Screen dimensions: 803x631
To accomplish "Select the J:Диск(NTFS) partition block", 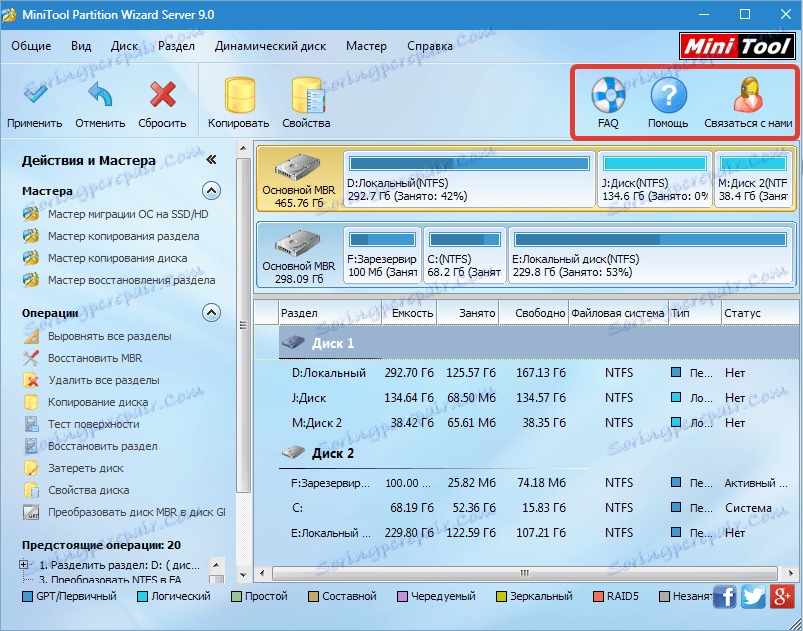I will coord(655,179).
